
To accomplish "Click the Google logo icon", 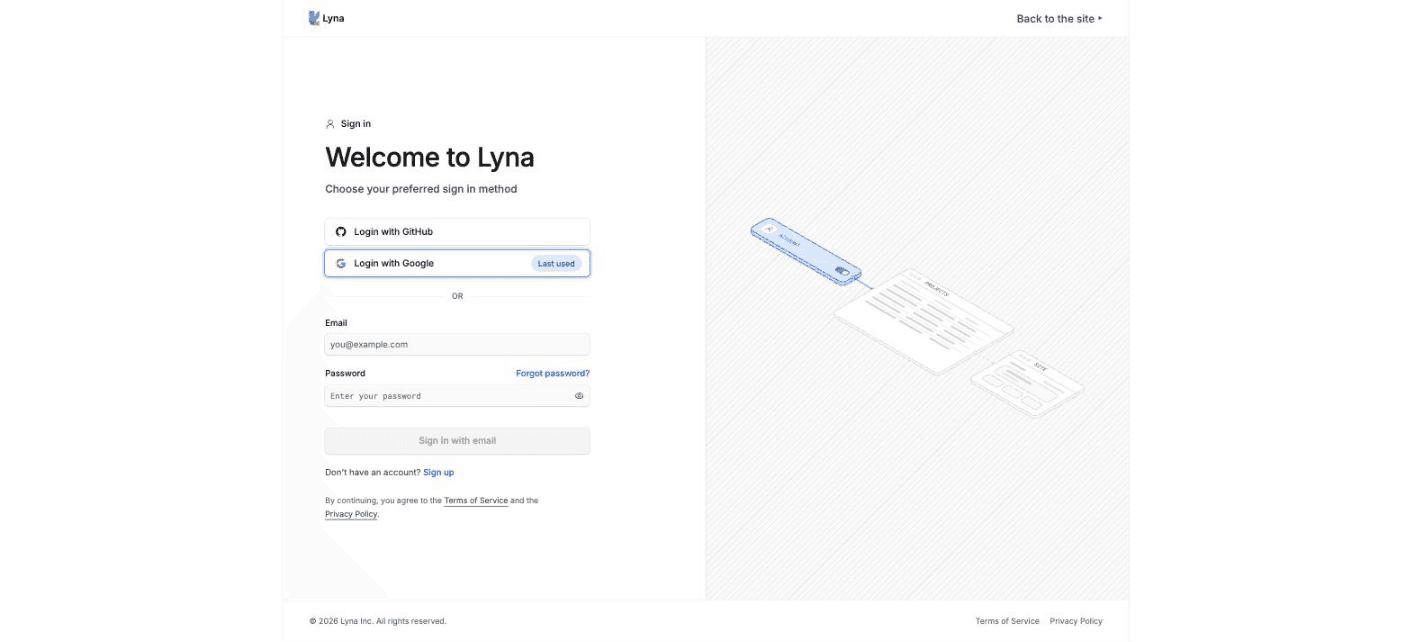I will click(341, 263).
